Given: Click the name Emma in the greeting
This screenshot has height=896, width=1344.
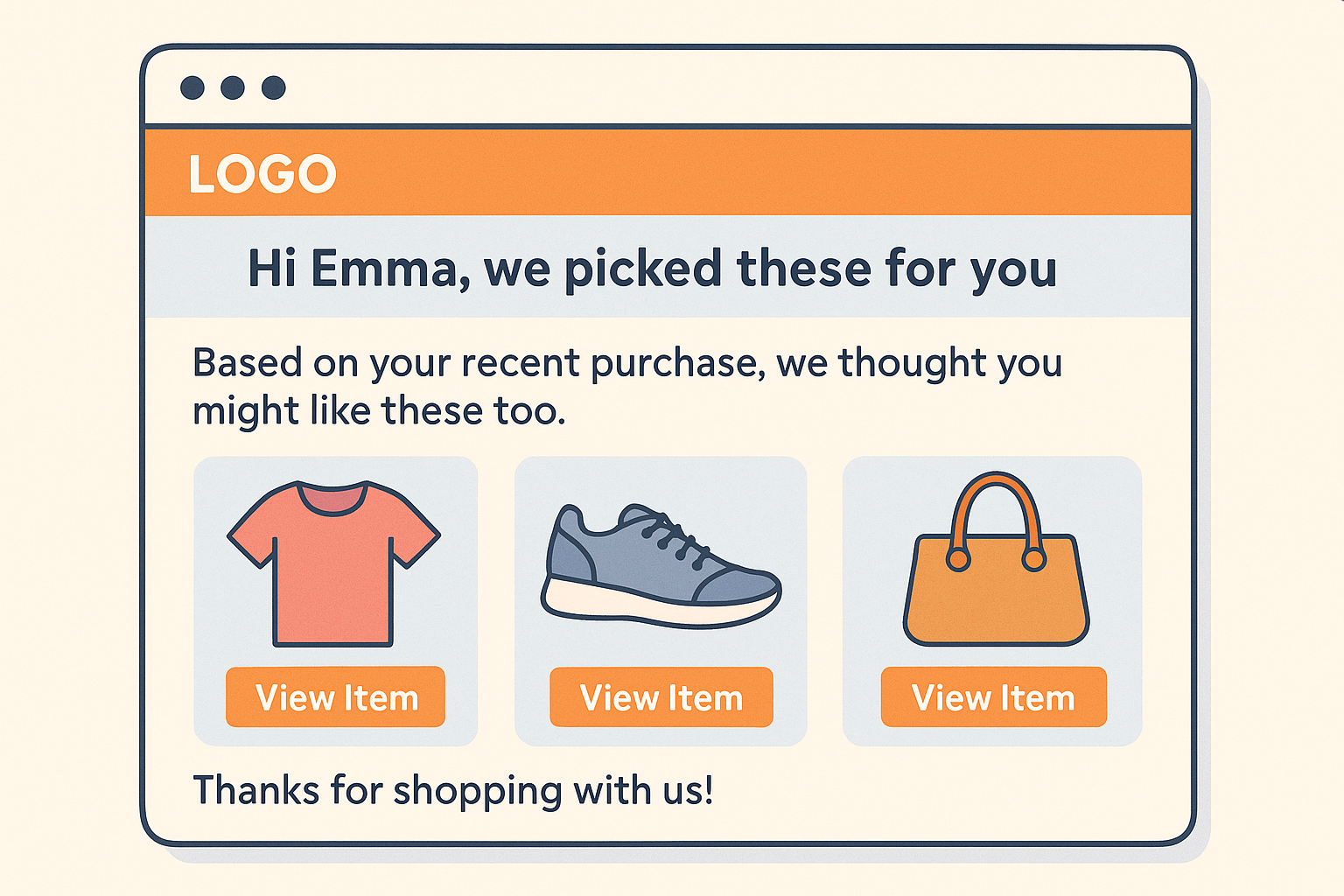Looking at the screenshot, I should click(x=383, y=268).
